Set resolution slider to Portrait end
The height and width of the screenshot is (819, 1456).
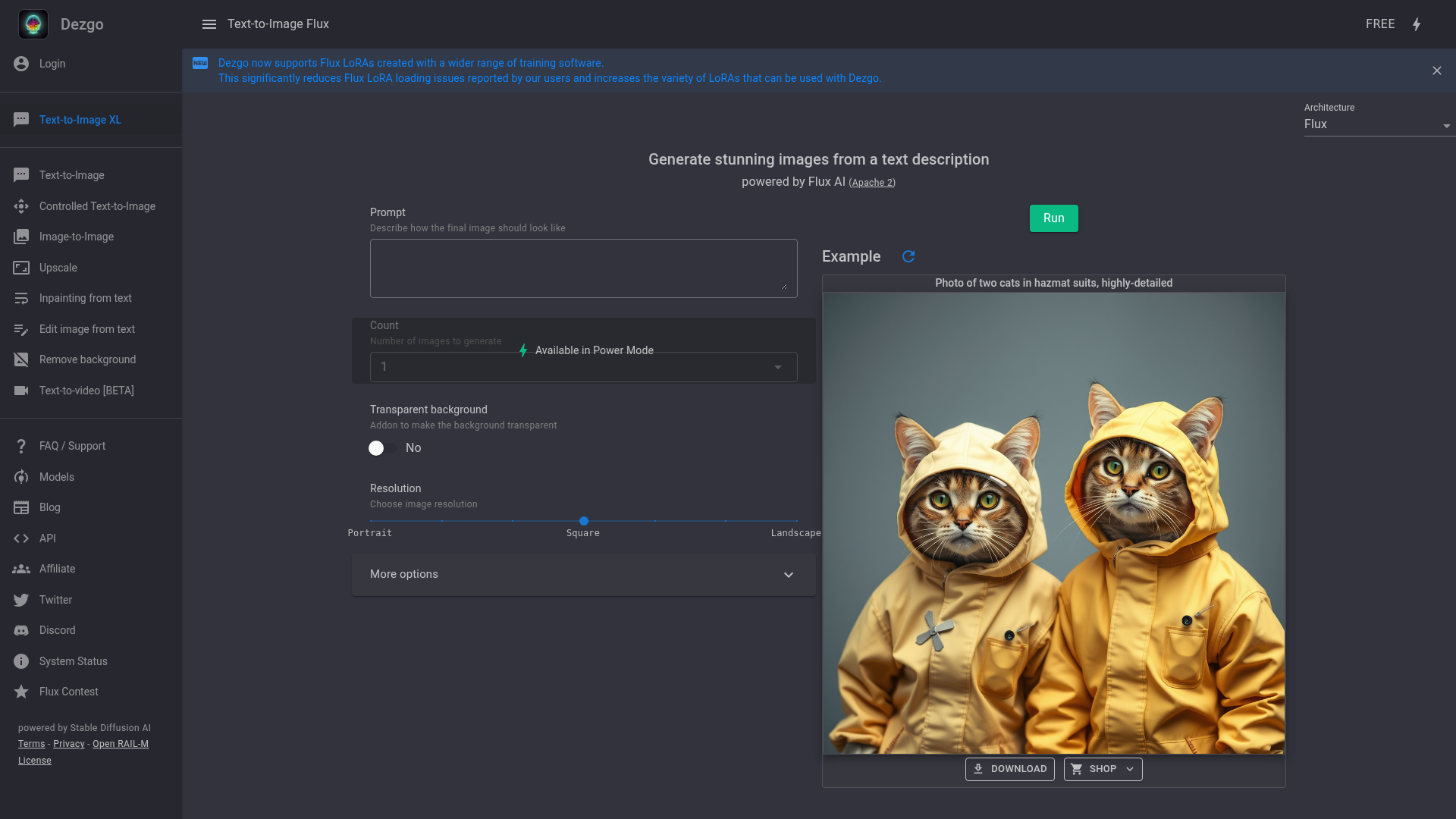(370, 521)
